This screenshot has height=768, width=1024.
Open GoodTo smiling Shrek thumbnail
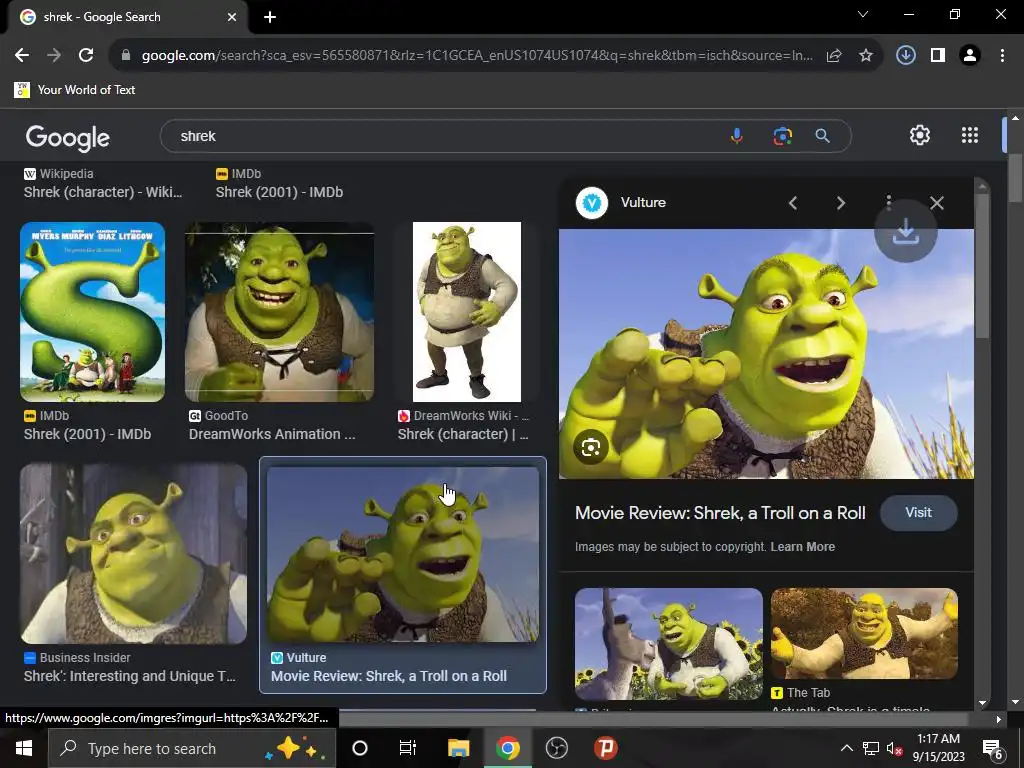pos(280,312)
